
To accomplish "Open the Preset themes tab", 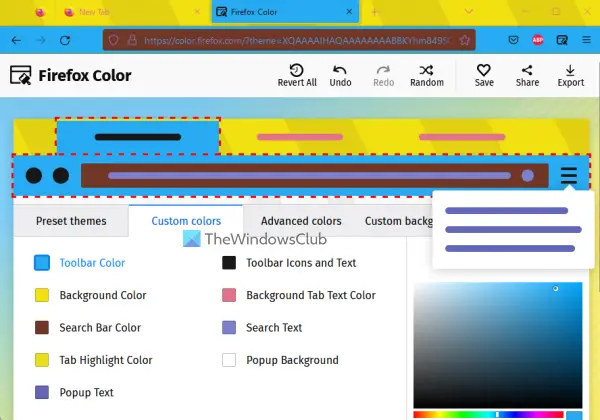I will pos(71,221).
